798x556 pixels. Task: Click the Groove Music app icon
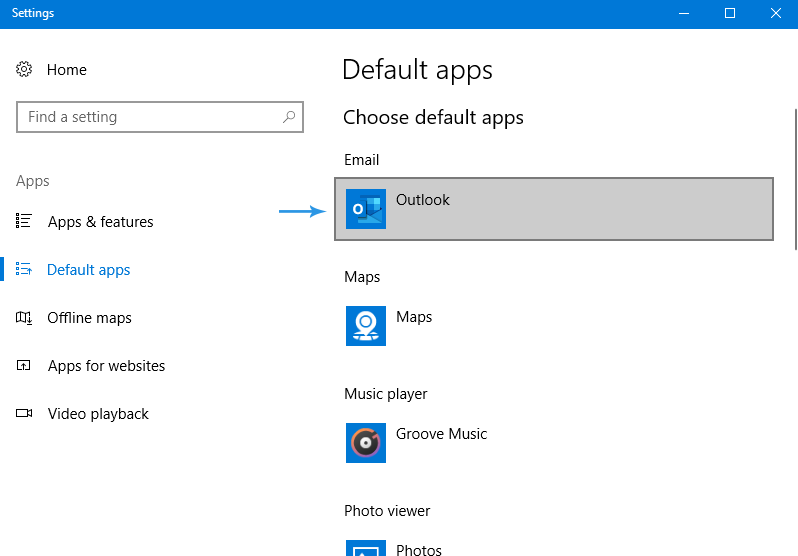(x=366, y=443)
